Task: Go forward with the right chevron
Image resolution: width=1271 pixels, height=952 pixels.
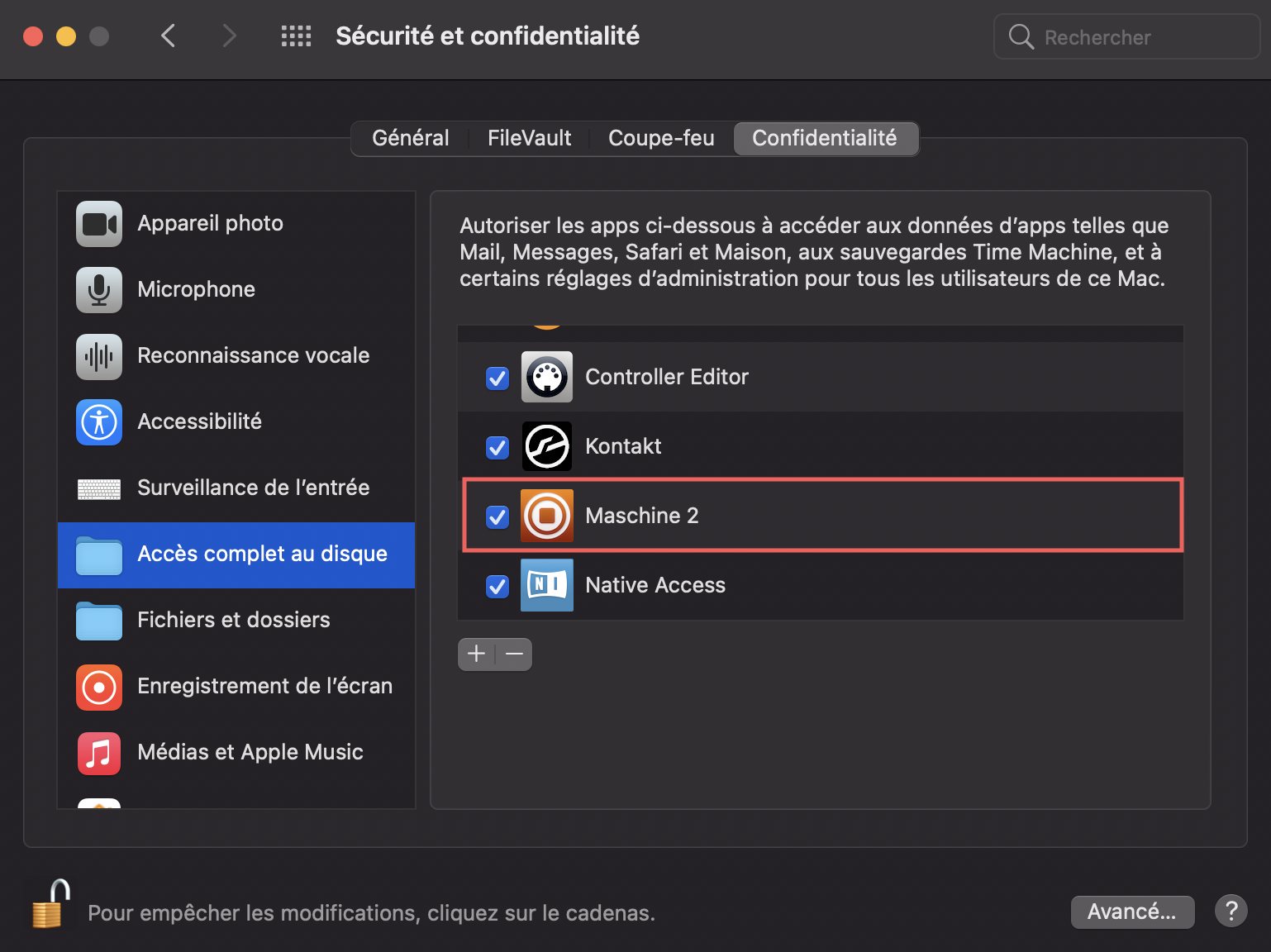Action: pos(230,36)
